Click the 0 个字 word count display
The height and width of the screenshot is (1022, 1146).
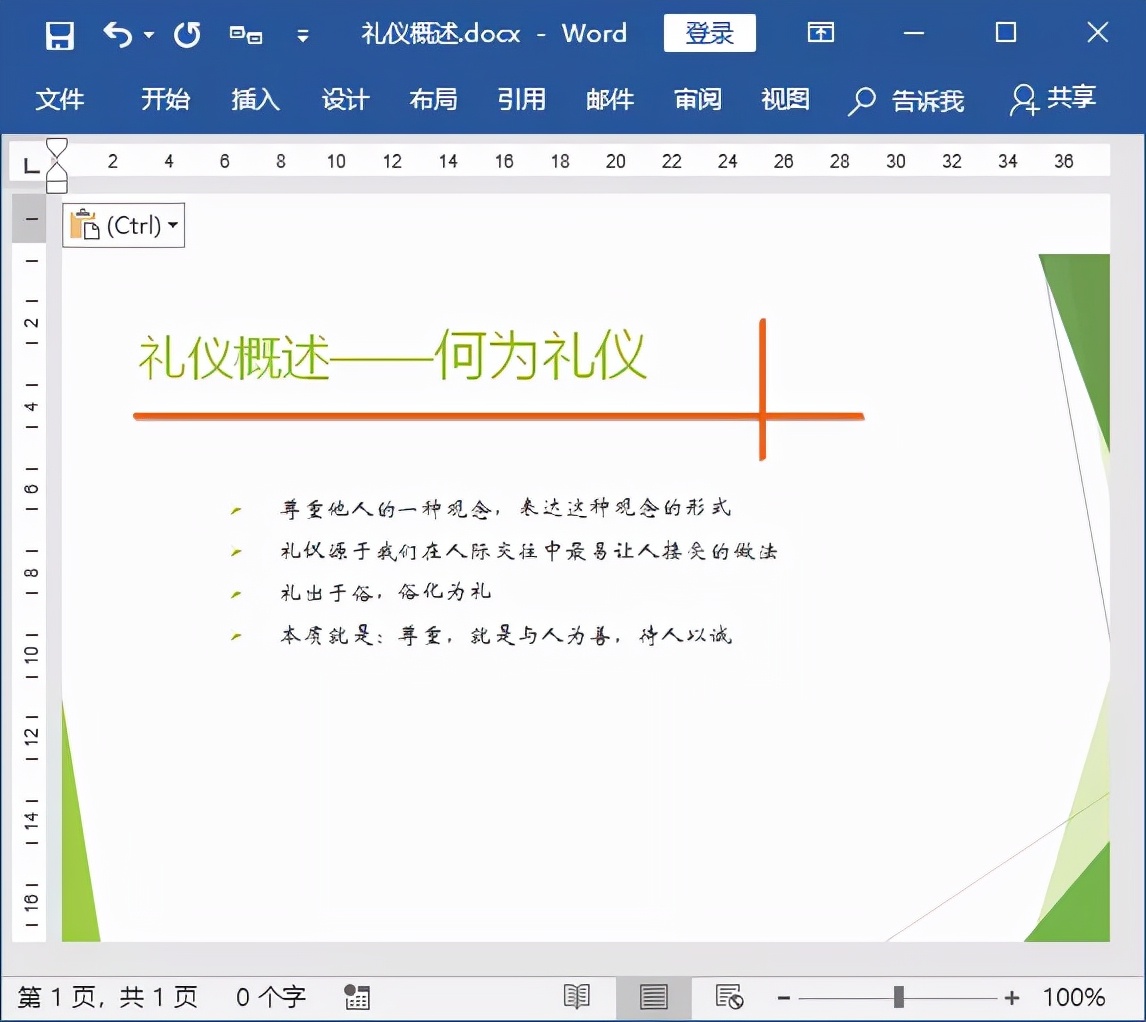(269, 997)
